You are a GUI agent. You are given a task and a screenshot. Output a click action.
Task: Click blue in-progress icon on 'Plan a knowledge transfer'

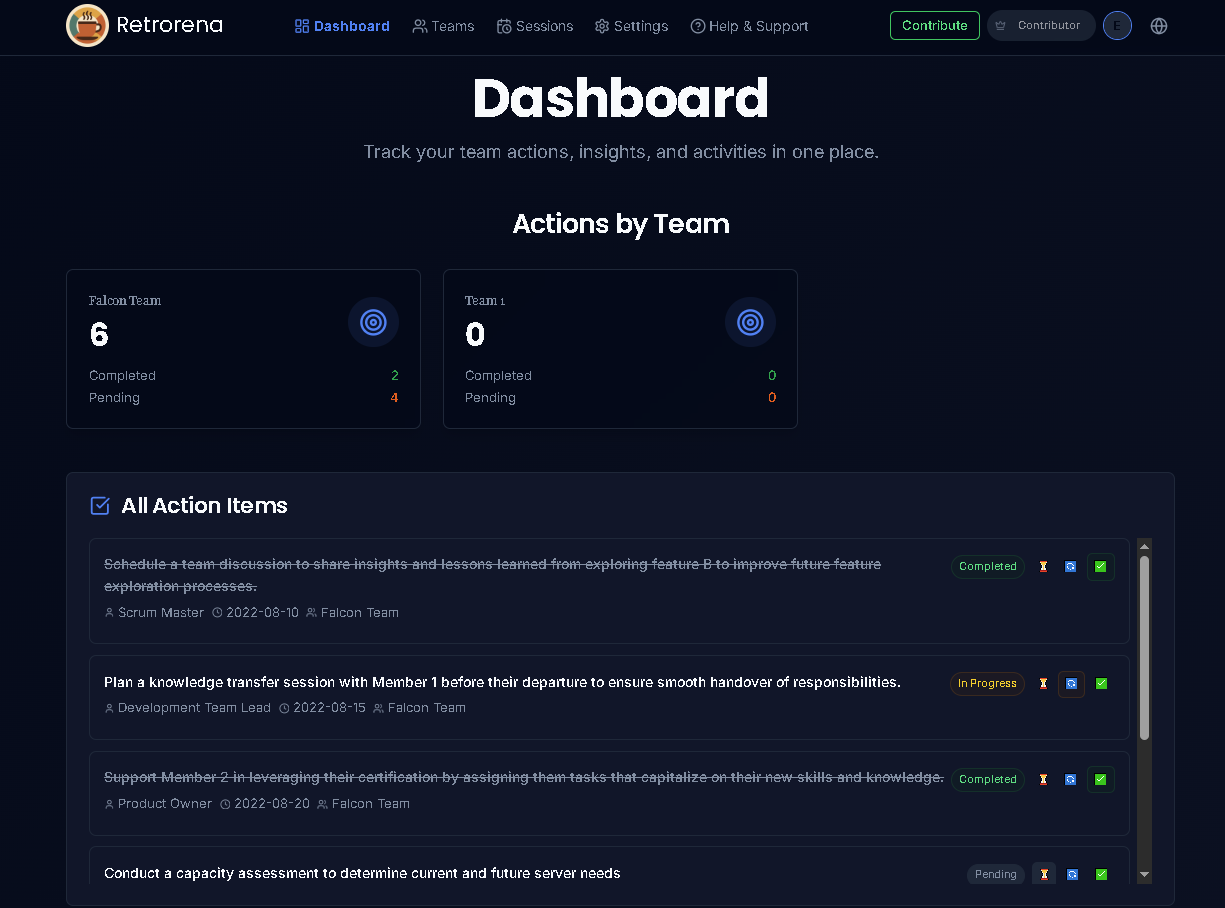click(x=1071, y=684)
